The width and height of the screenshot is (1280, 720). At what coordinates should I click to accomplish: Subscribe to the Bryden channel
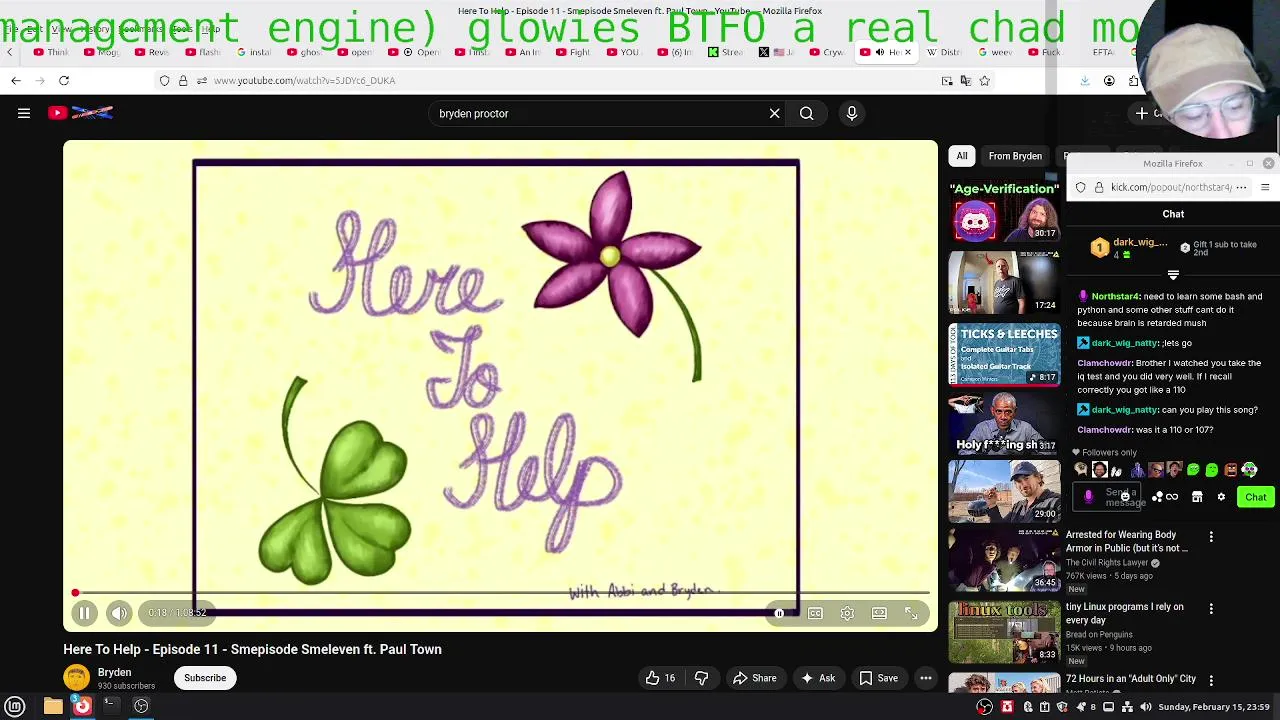click(205, 678)
